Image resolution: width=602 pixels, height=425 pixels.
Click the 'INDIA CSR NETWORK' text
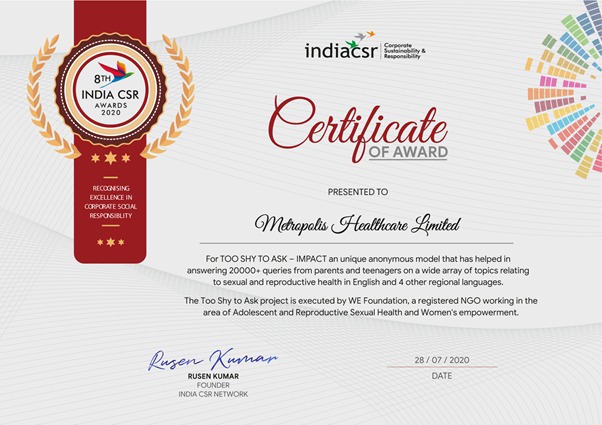point(213,394)
